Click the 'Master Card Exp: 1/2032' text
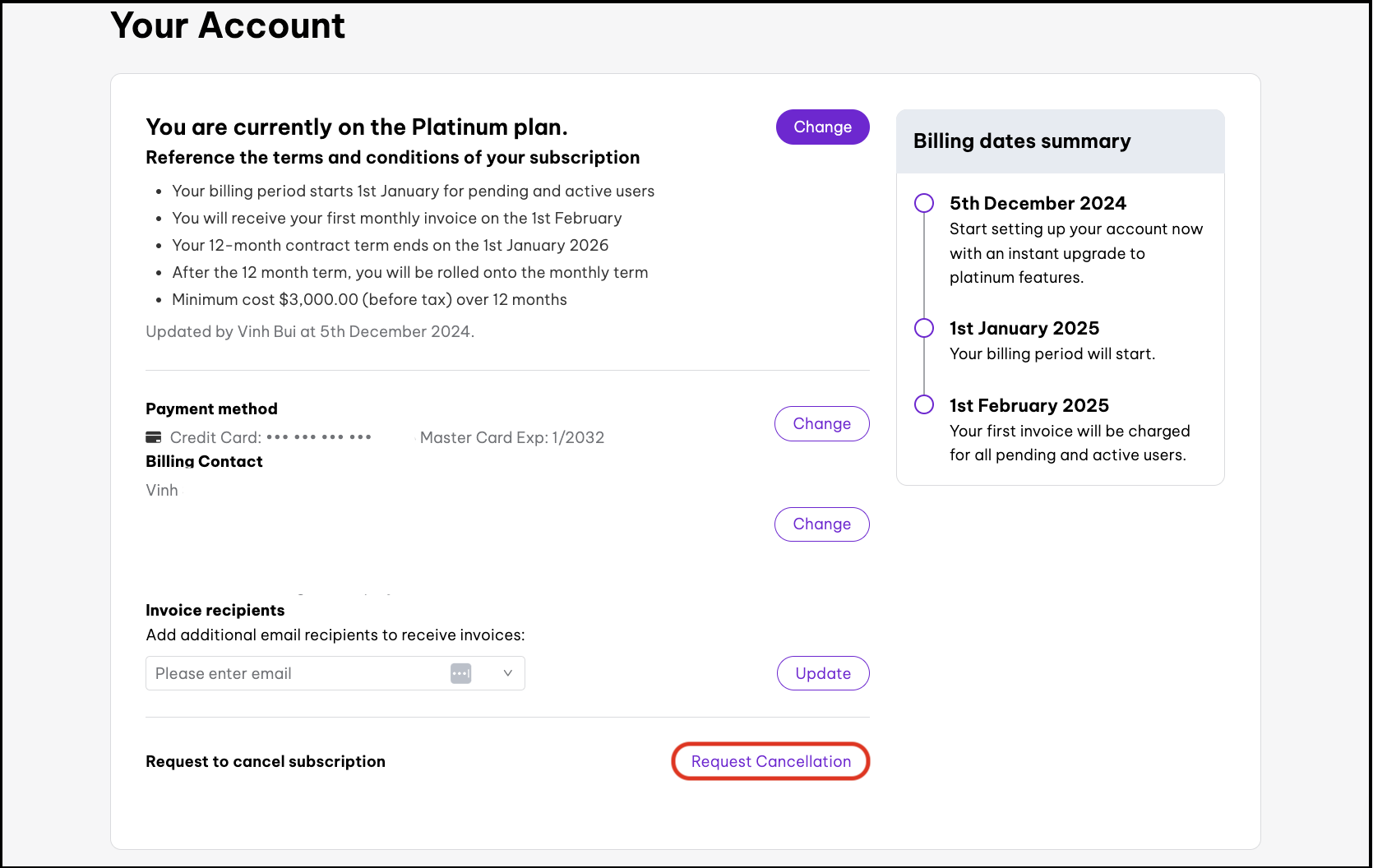Screen dimensions: 1373x868 click(x=511, y=437)
